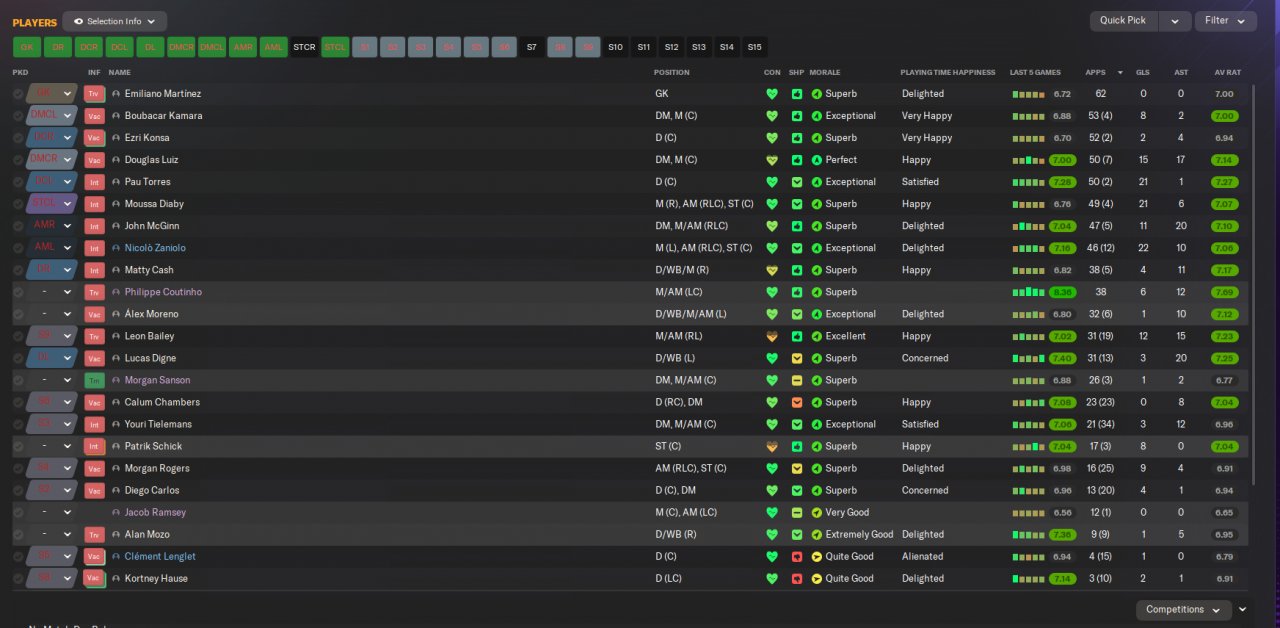This screenshot has height=628, width=1280.
Task: Select the DMCR position chip
Action: point(181,47)
